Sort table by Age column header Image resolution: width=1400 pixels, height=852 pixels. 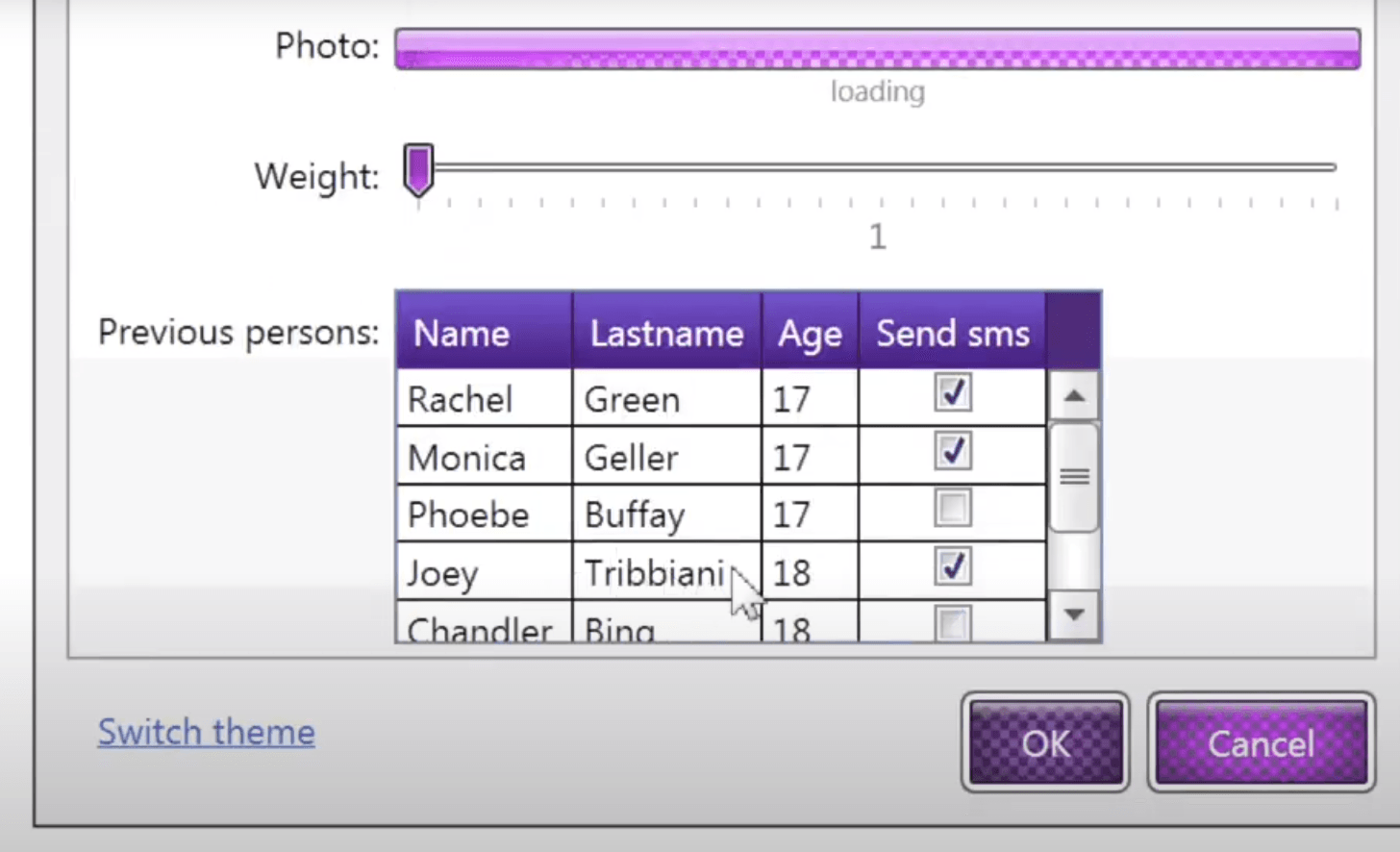[810, 333]
